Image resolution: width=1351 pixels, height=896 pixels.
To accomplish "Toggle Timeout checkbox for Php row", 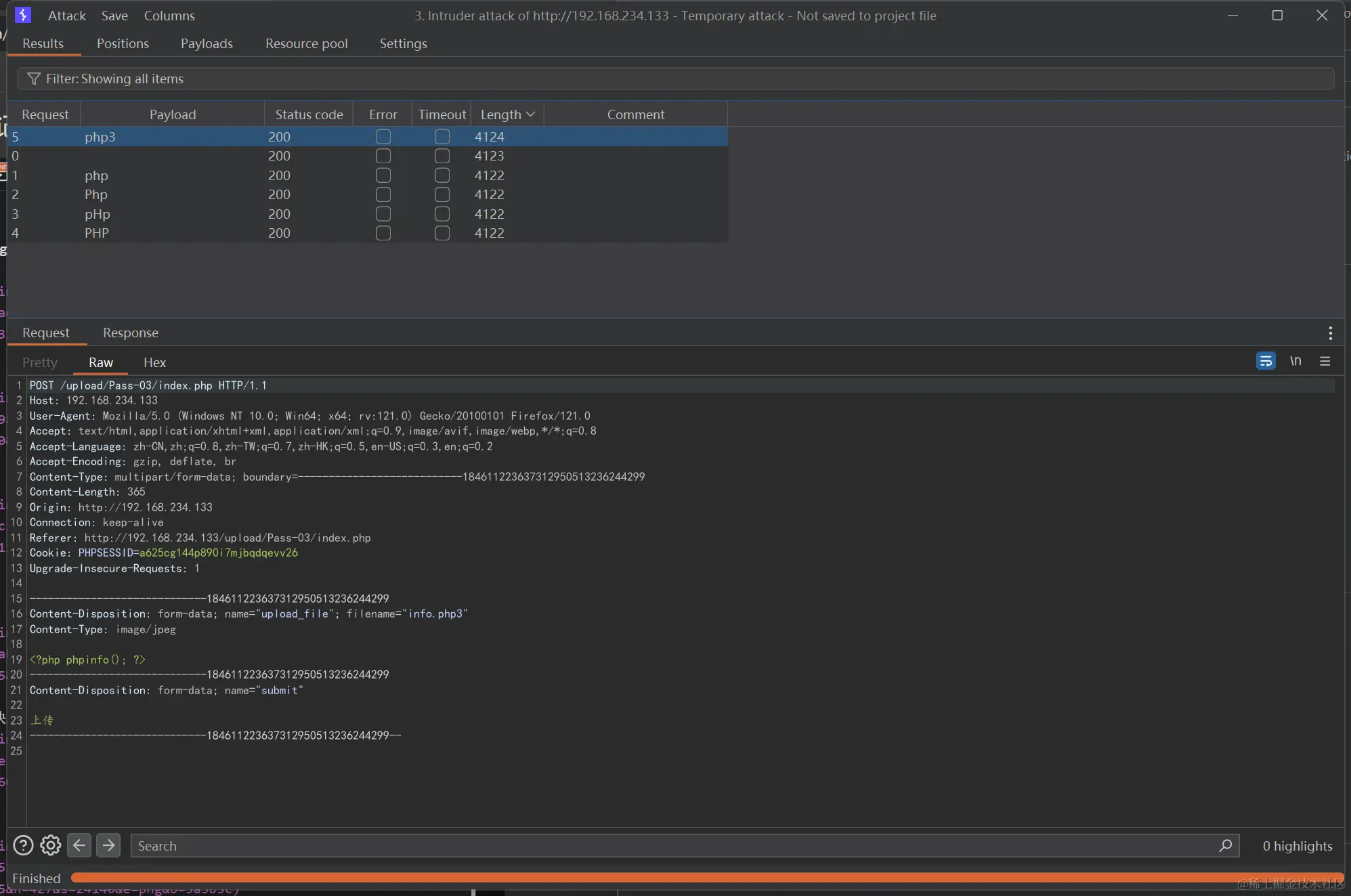I will [442, 194].
